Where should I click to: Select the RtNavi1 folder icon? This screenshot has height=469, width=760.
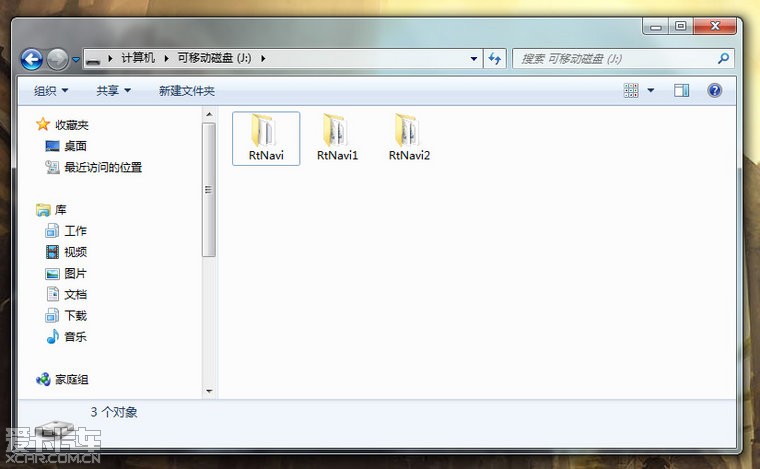pyautogui.click(x=336, y=130)
